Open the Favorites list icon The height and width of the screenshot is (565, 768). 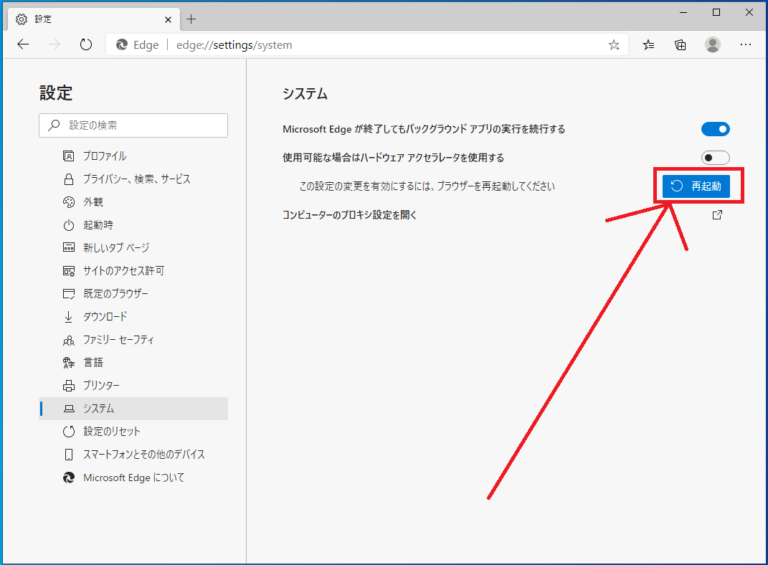648,45
